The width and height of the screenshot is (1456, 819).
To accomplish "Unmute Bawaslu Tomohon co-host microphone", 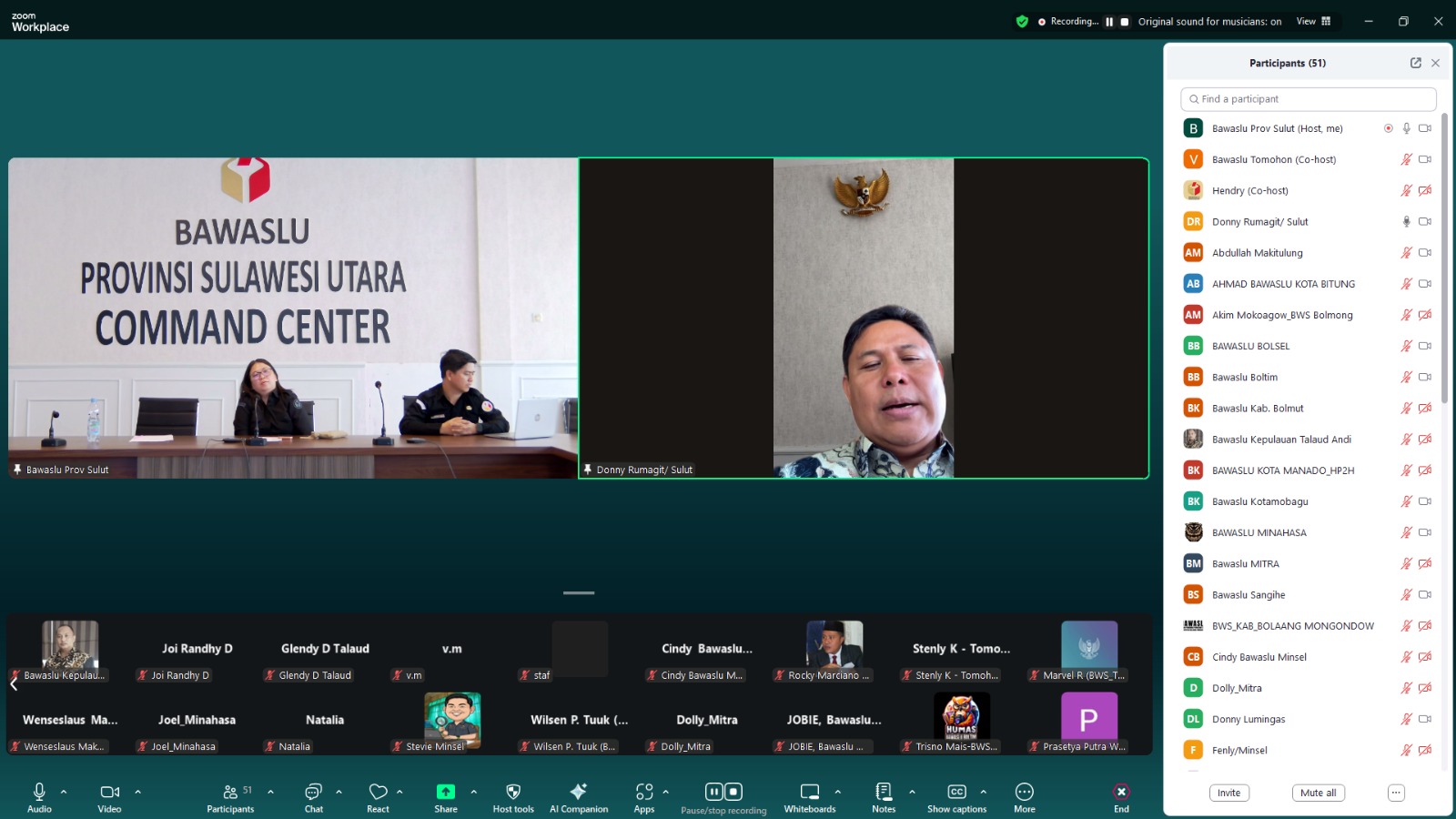I will pos(1406,159).
